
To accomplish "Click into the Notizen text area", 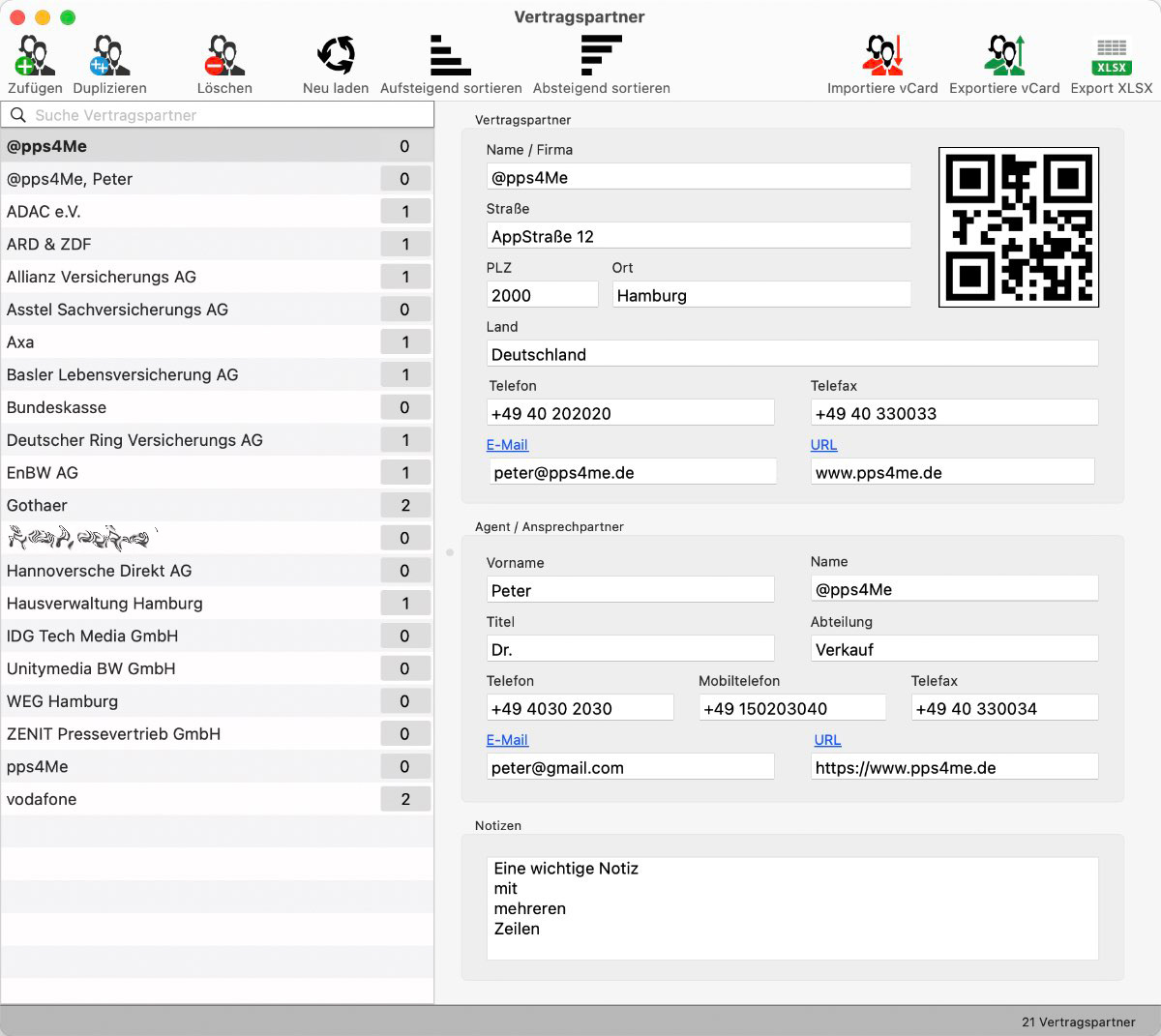I will pos(792,908).
